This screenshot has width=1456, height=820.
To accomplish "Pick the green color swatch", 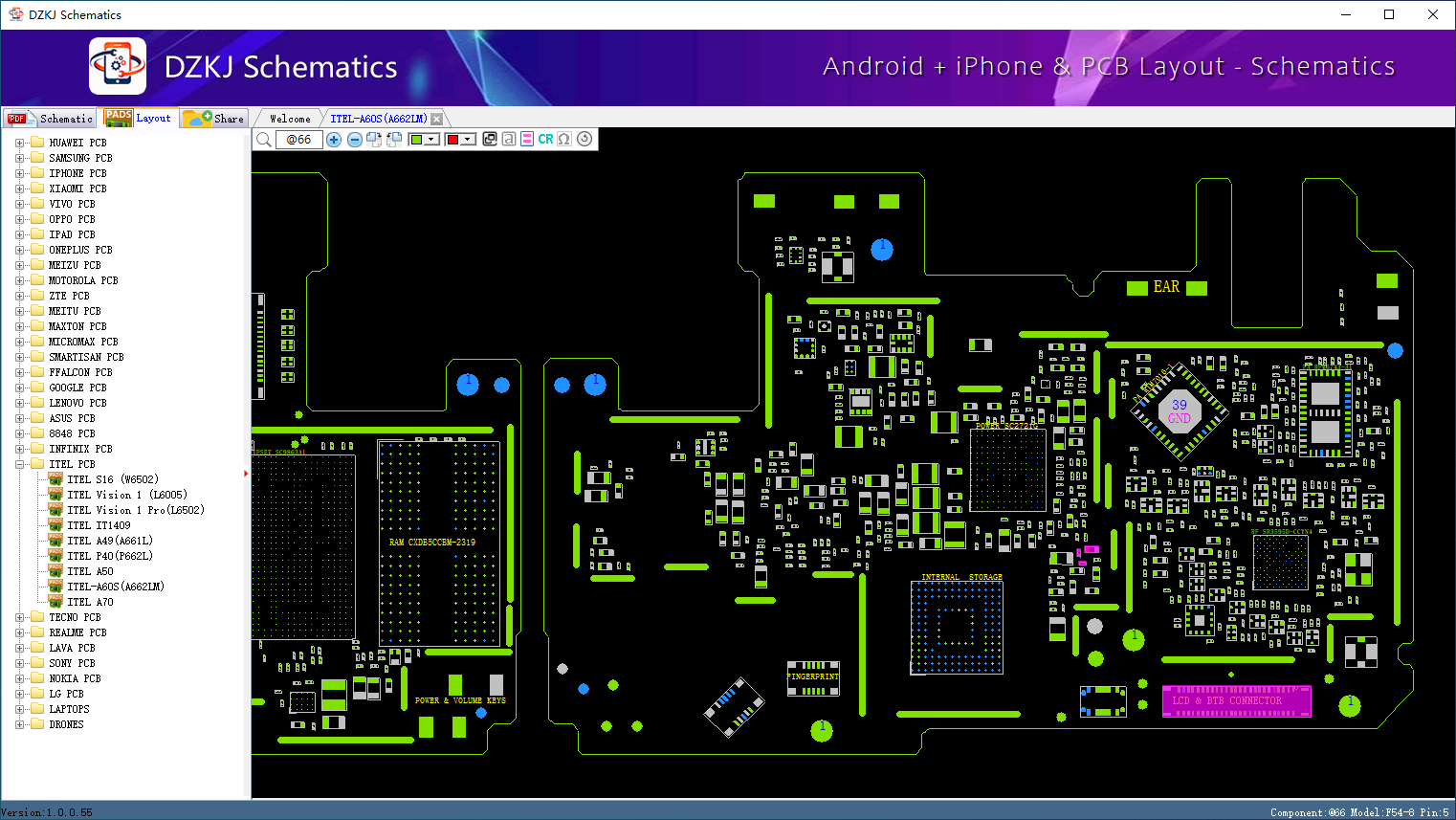I will [416, 140].
